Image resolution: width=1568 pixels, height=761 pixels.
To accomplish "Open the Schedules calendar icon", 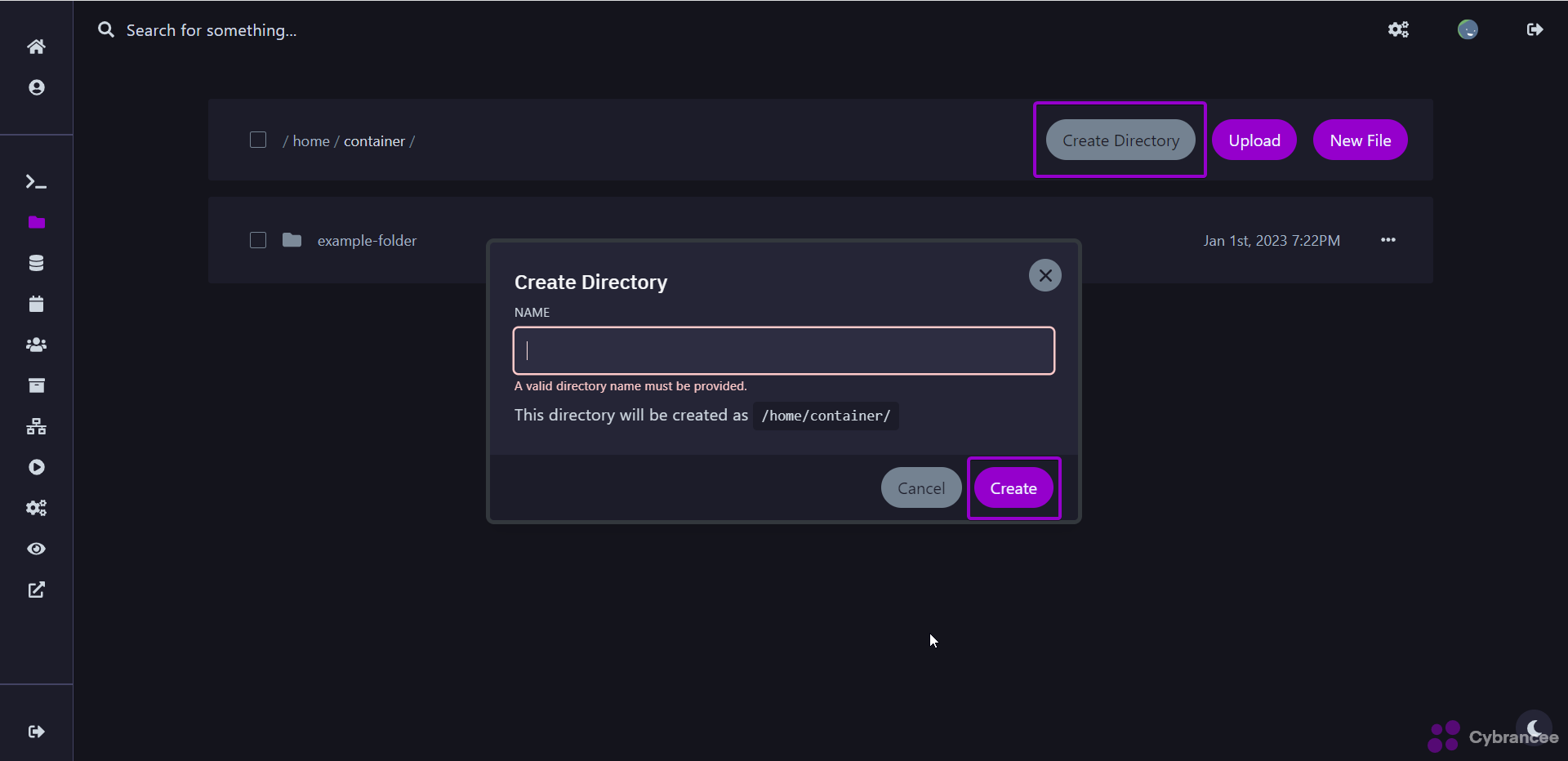I will coord(36,304).
